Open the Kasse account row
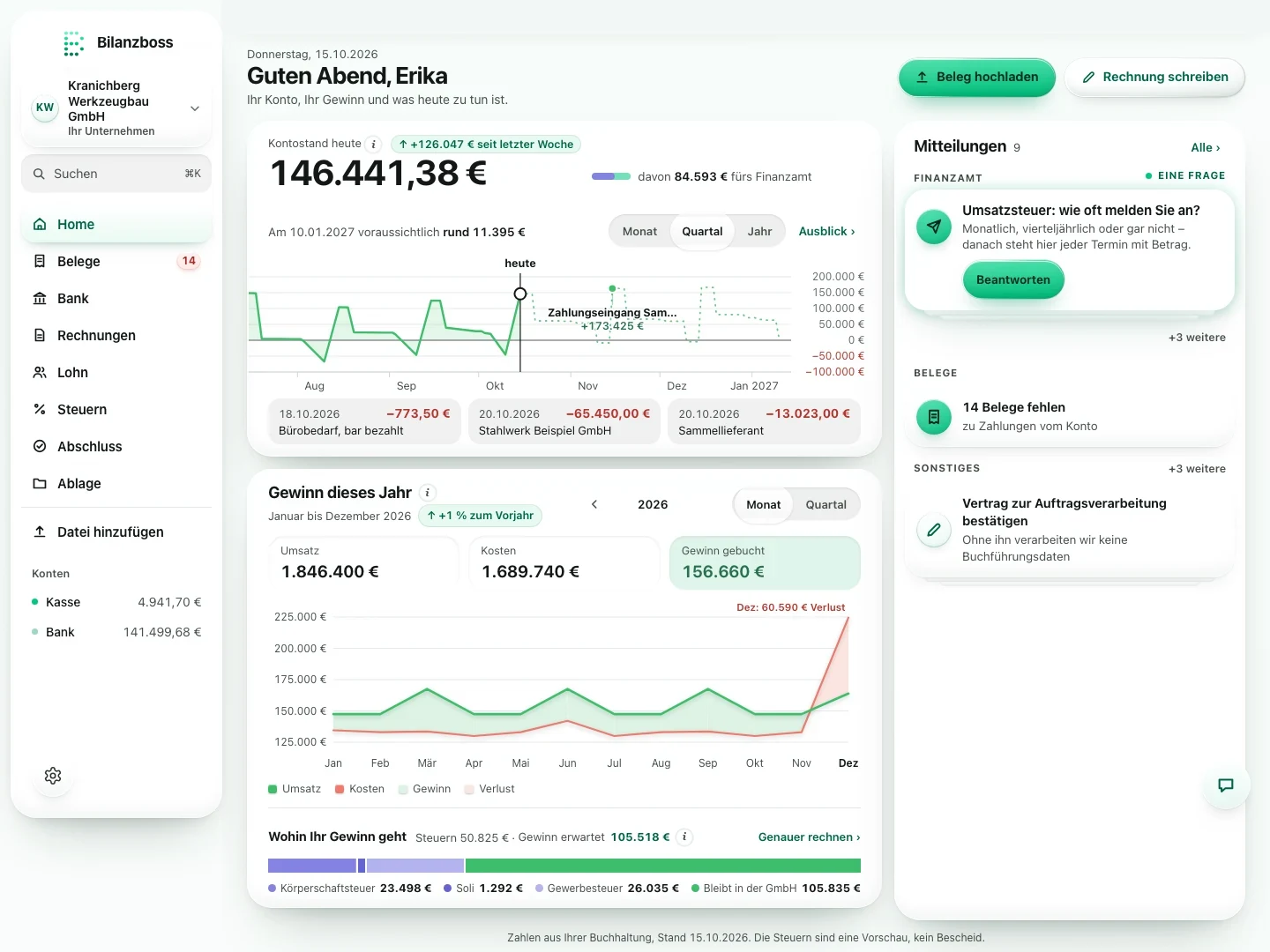 pyautogui.click(x=116, y=603)
